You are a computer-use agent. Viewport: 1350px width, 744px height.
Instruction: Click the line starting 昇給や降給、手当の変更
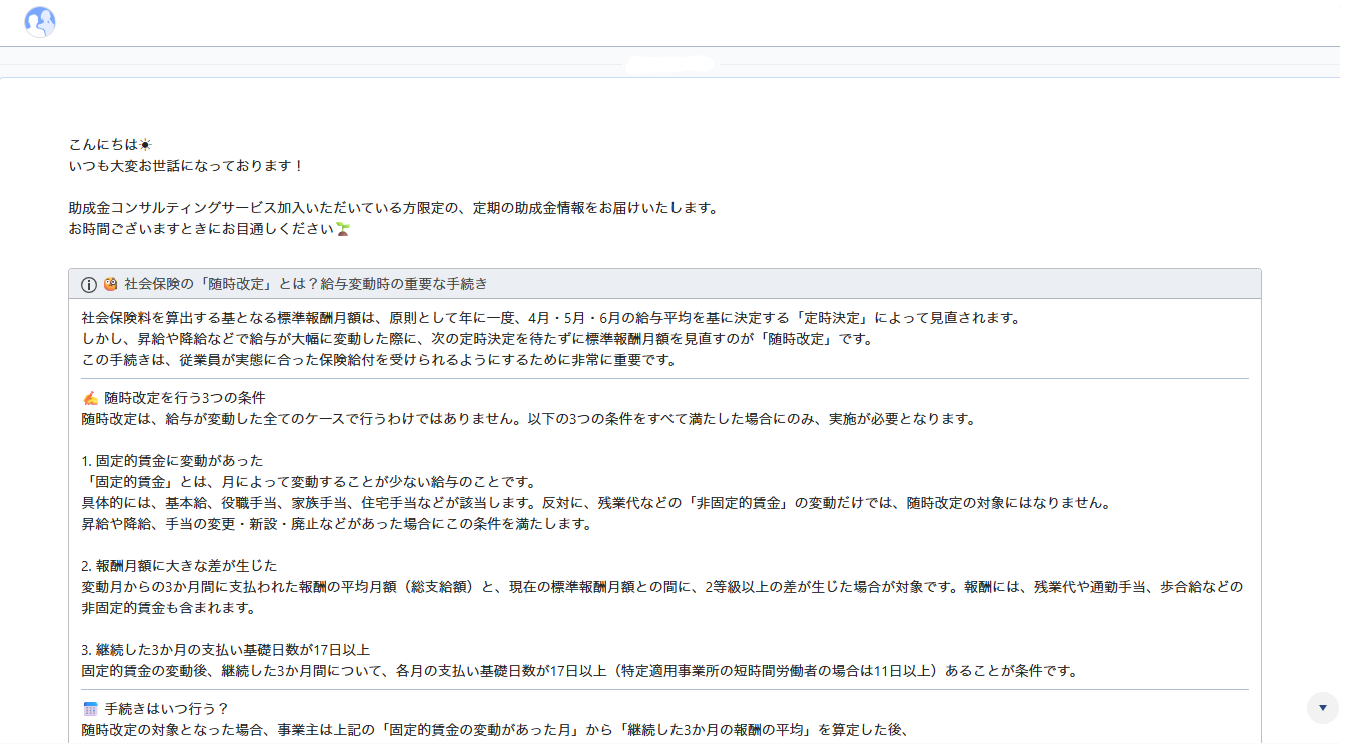click(x=336, y=524)
